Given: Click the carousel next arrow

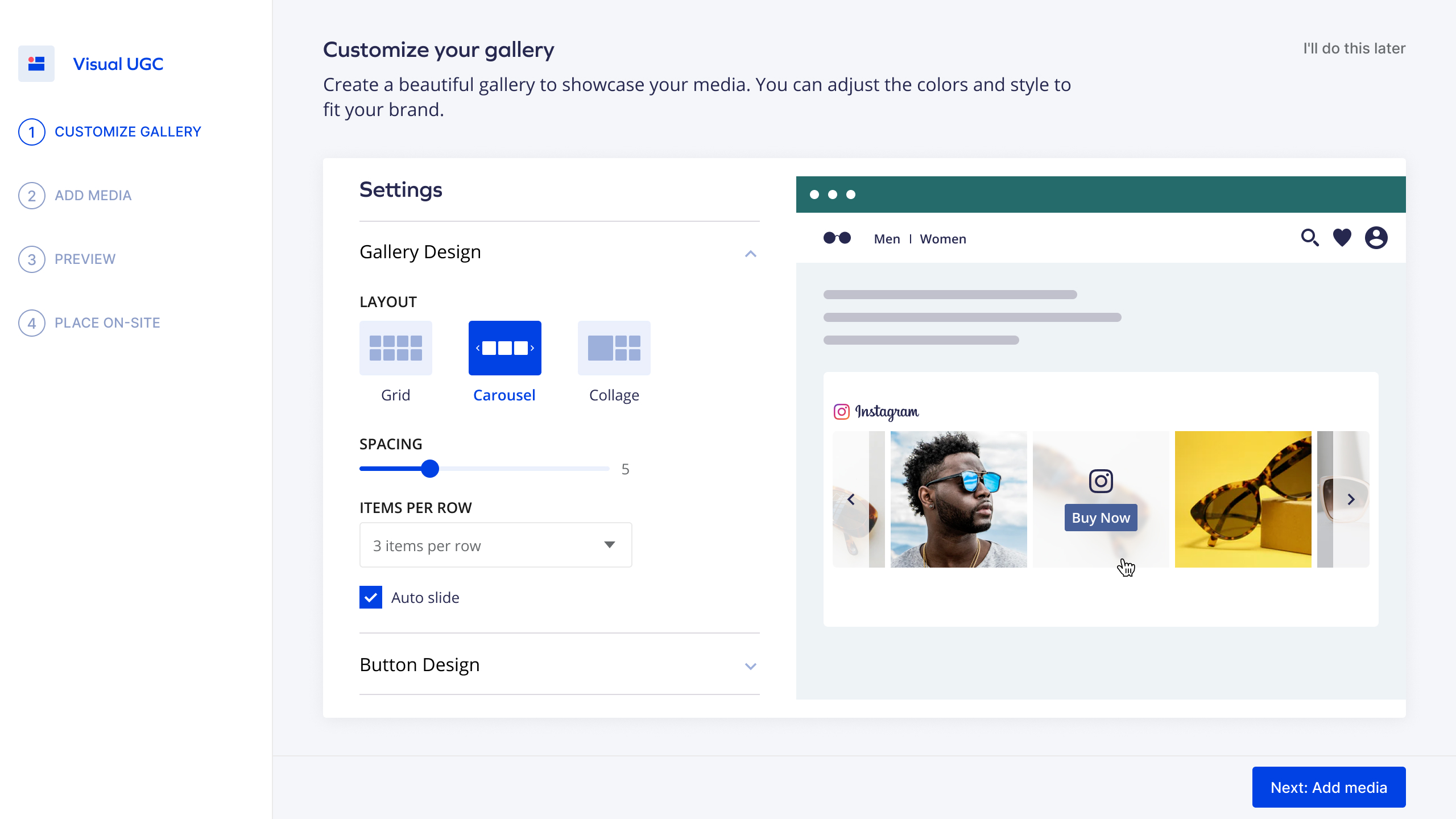Looking at the screenshot, I should [1351, 499].
